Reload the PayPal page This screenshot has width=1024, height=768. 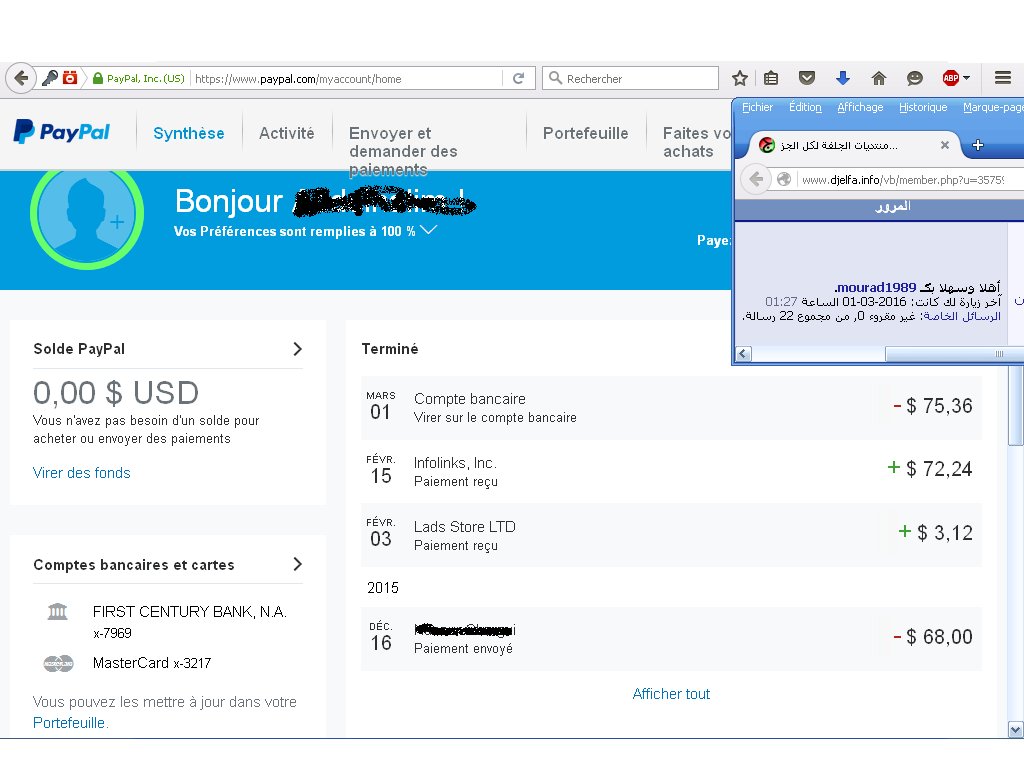[519, 78]
